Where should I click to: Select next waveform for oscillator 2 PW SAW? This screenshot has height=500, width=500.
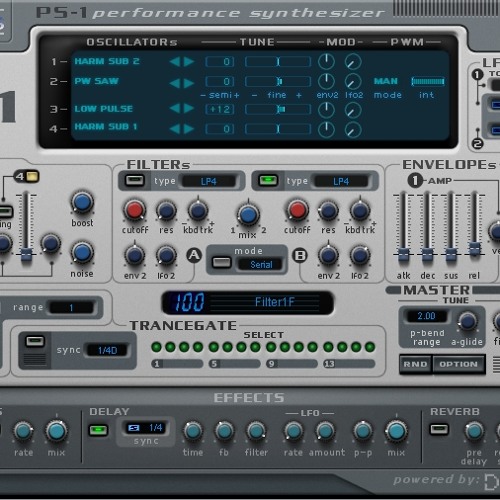(189, 82)
